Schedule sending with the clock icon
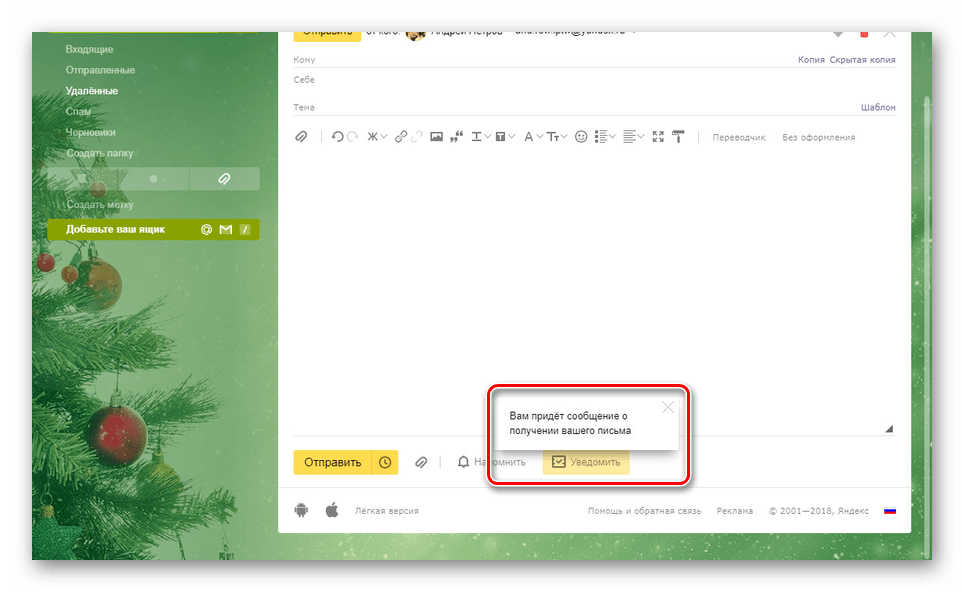964x592 pixels. [x=385, y=462]
